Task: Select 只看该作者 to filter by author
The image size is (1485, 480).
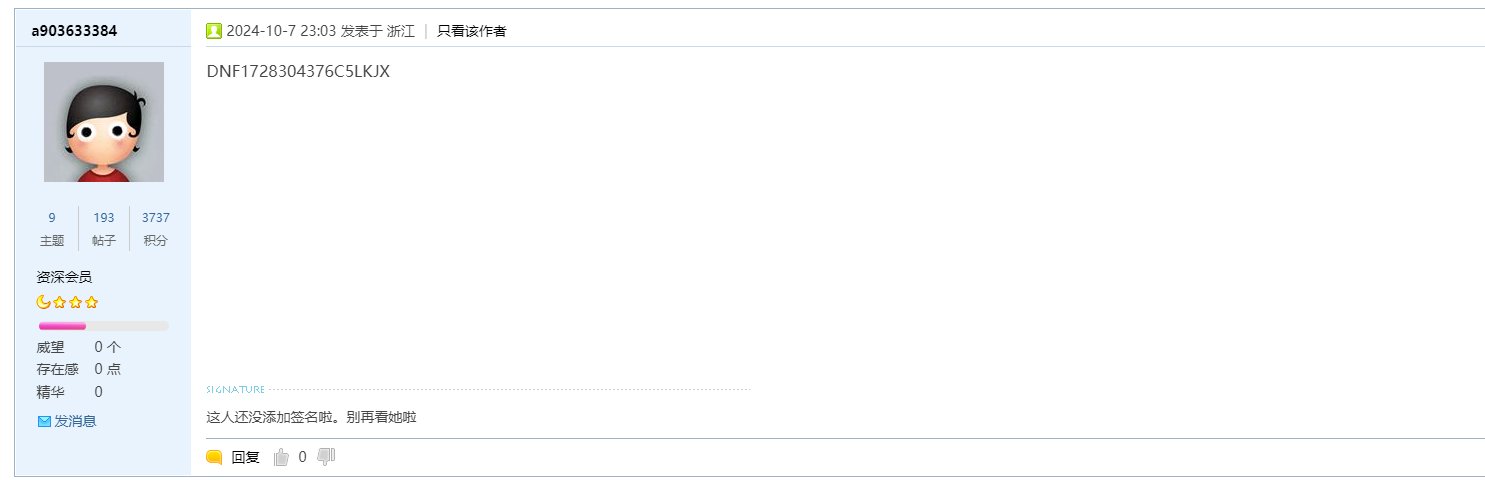Action: click(x=472, y=31)
